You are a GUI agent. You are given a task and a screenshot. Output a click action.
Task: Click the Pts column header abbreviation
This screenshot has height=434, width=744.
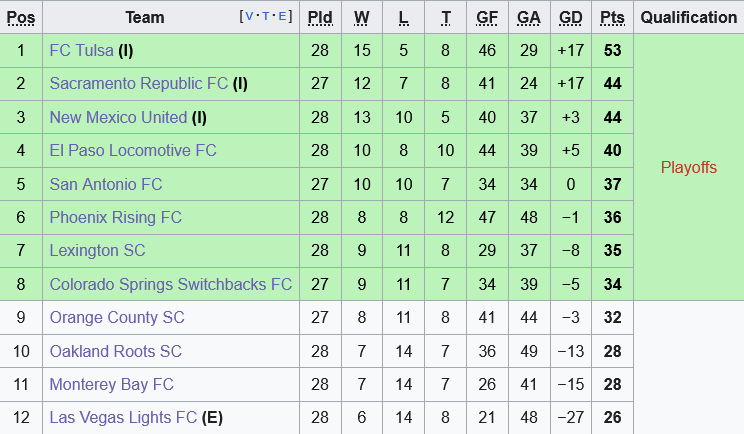click(x=612, y=17)
